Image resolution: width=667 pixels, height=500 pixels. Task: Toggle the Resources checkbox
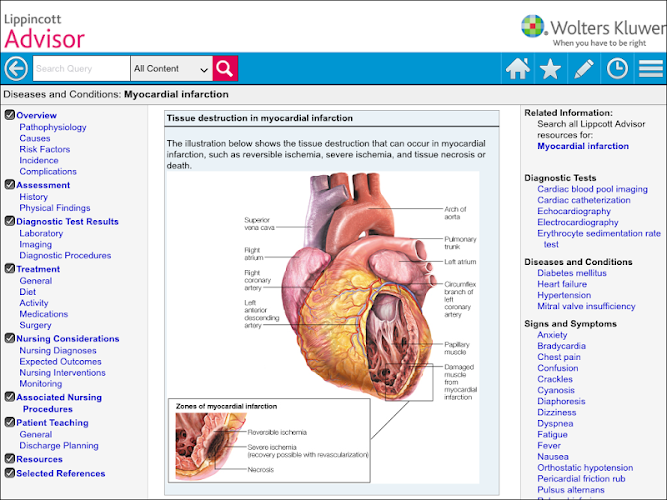[x=10, y=459]
